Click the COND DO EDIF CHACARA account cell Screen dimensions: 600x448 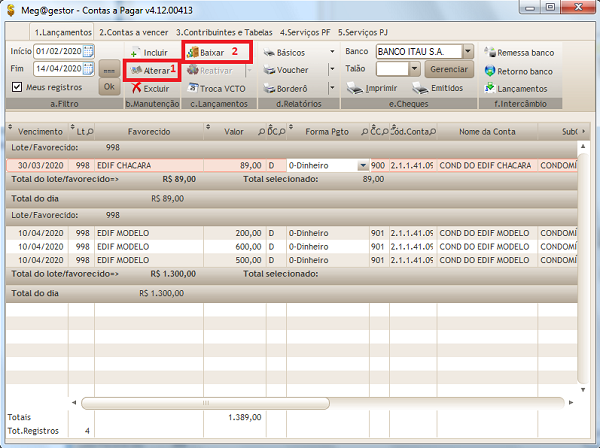pyautogui.click(x=485, y=166)
